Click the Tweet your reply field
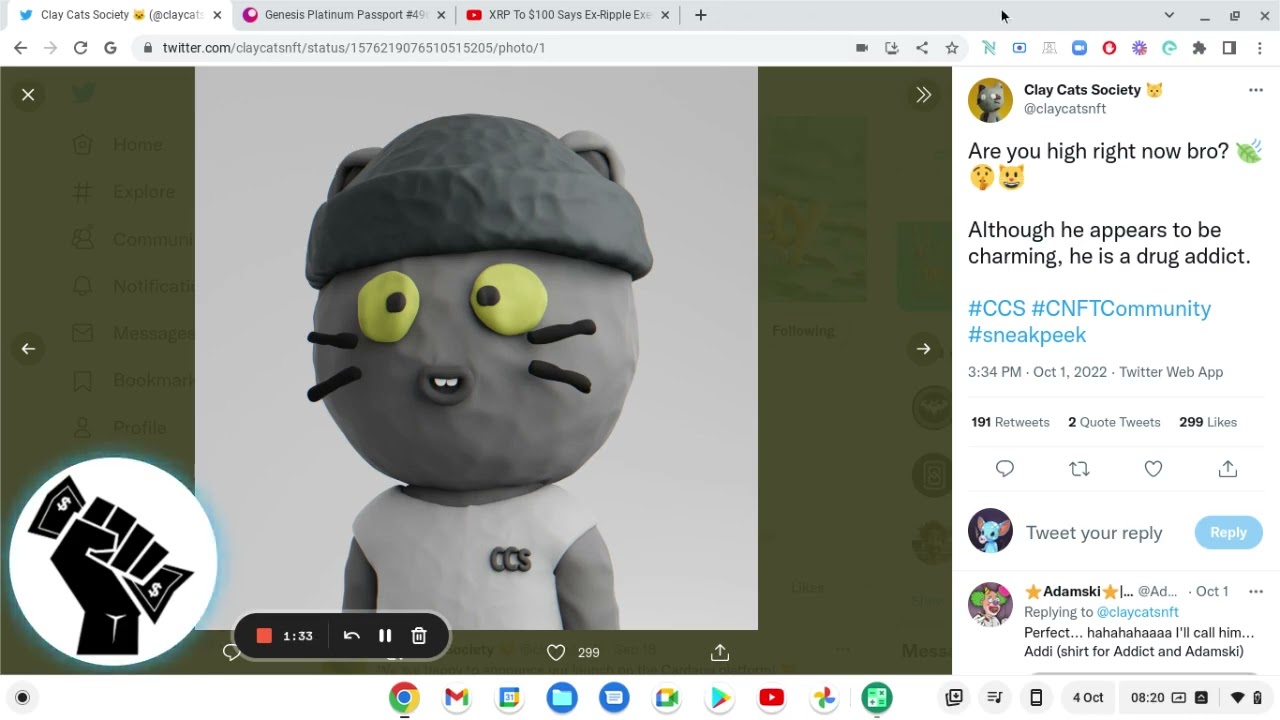 (x=1094, y=533)
